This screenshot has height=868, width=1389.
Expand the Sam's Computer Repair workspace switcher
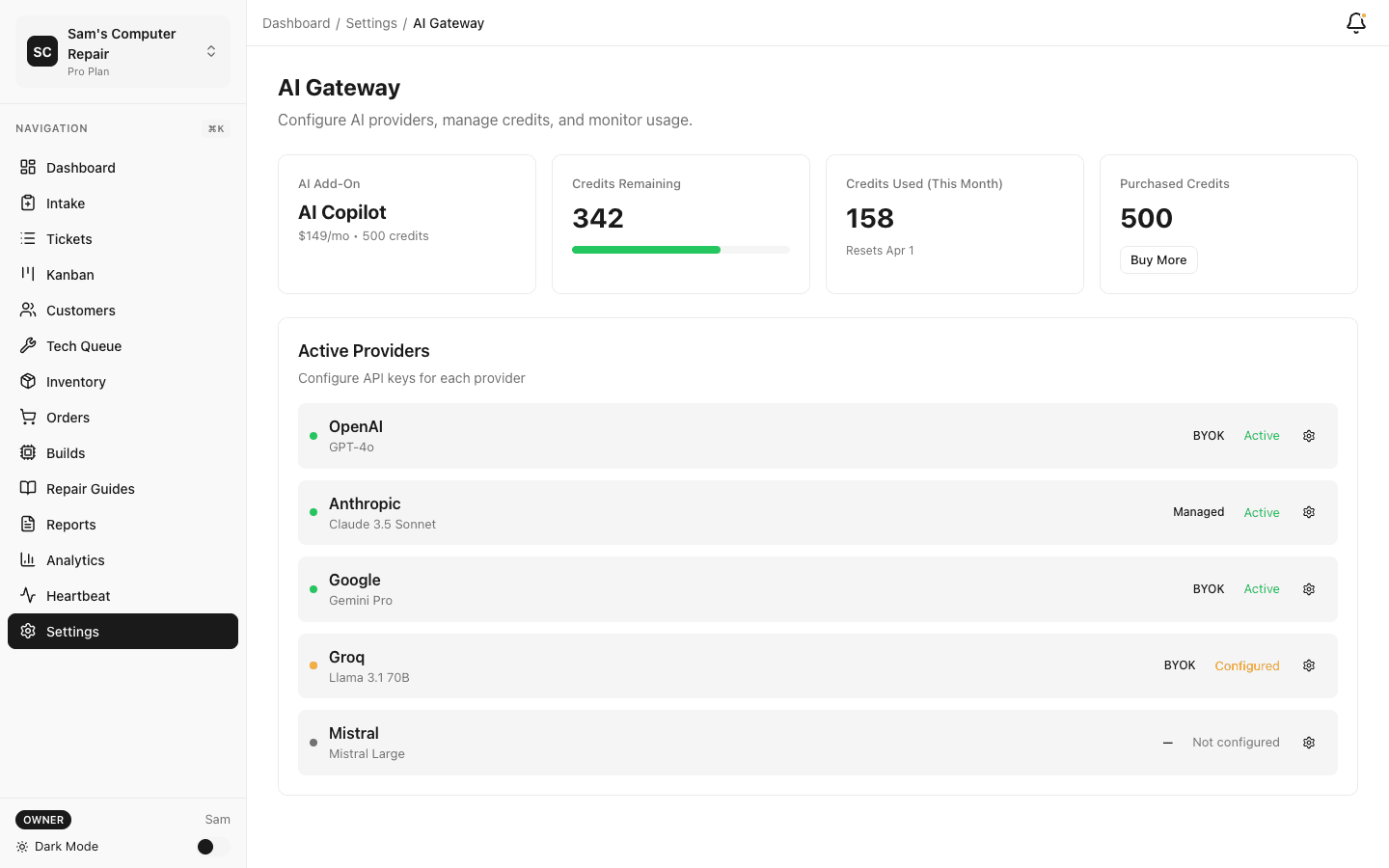[x=210, y=51]
